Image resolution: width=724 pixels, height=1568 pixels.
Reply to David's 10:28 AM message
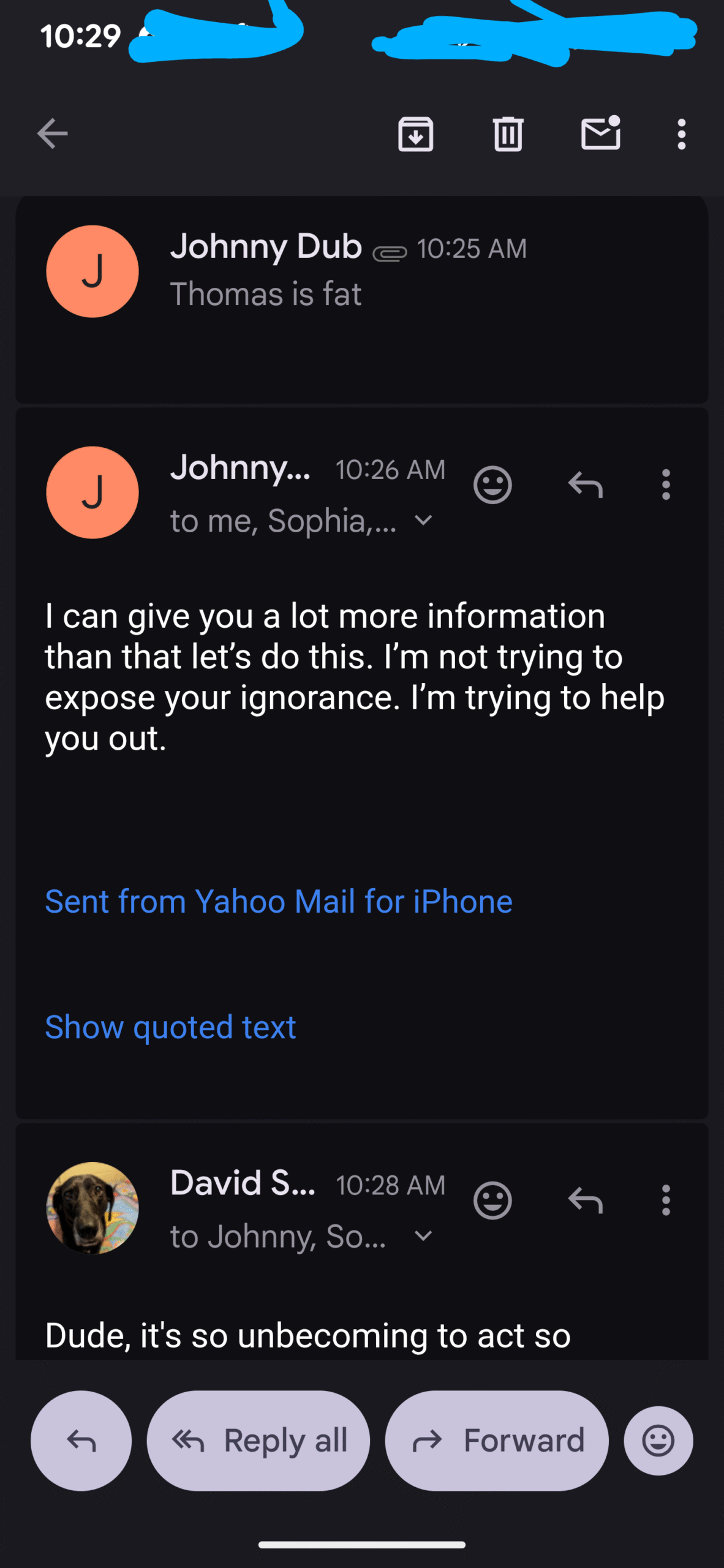586,1200
